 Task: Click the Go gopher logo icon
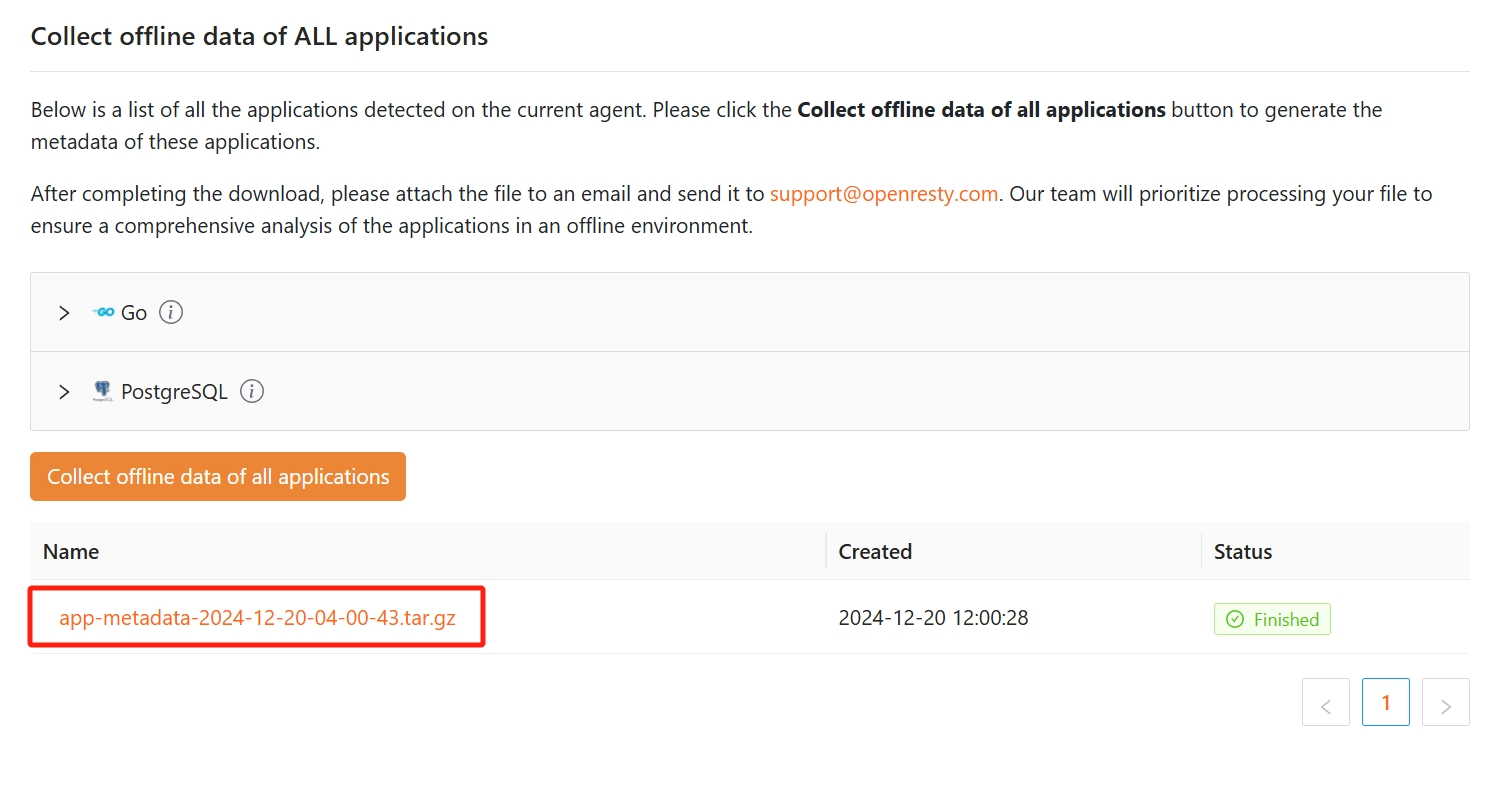tap(103, 312)
